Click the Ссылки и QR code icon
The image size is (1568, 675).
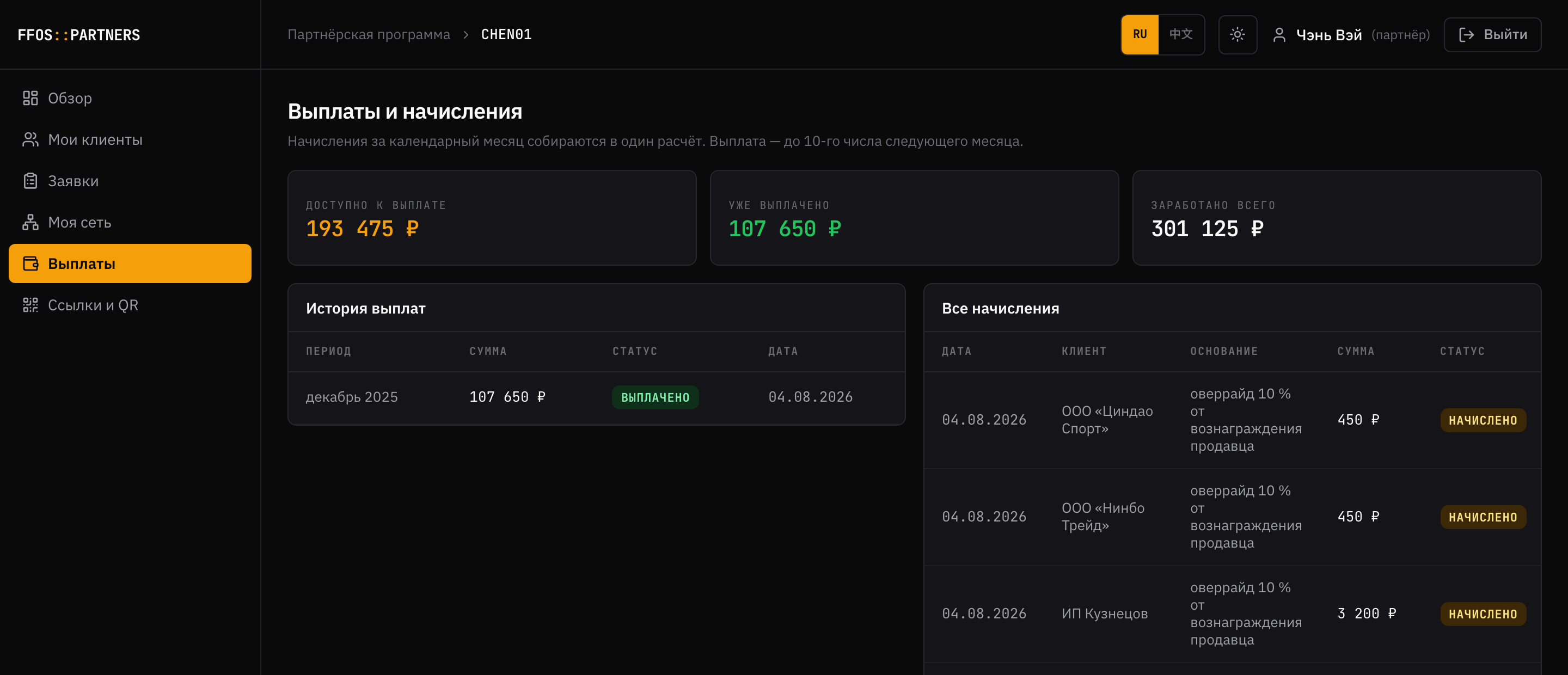pyautogui.click(x=30, y=305)
